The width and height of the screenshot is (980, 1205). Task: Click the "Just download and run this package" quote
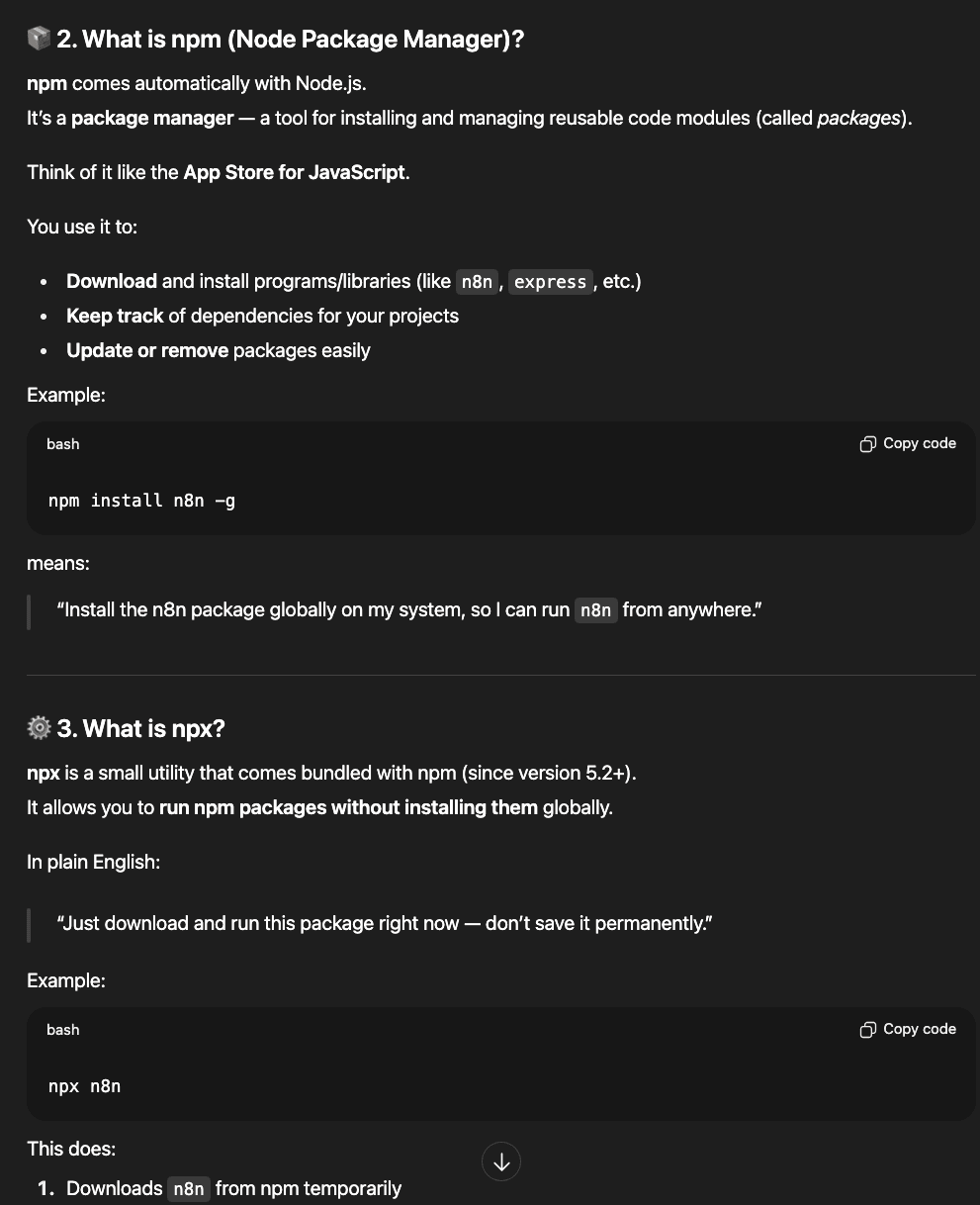pyautogui.click(x=385, y=924)
